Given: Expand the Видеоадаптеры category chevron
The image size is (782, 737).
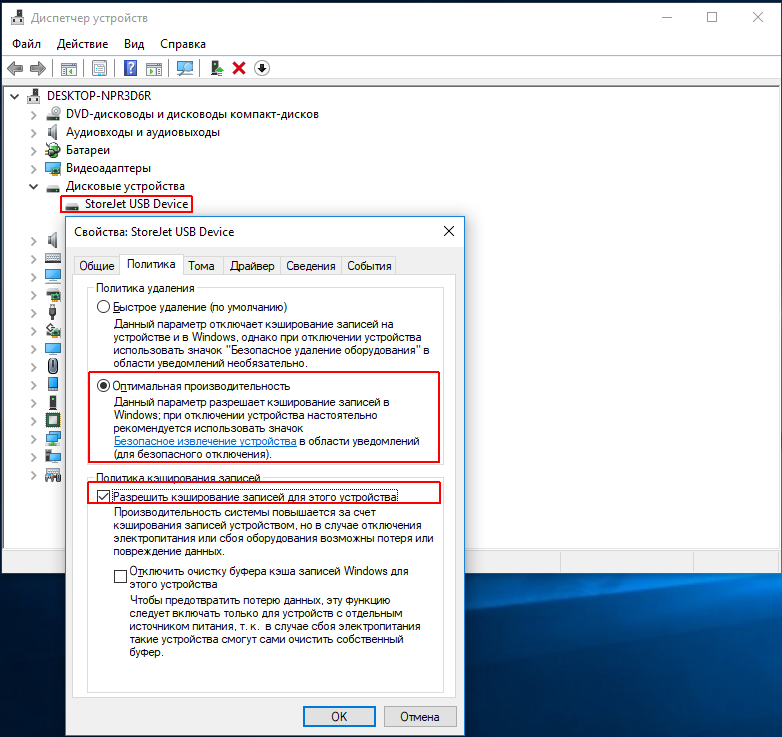Looking at the screenshot, I should click(x=33, y=169).
